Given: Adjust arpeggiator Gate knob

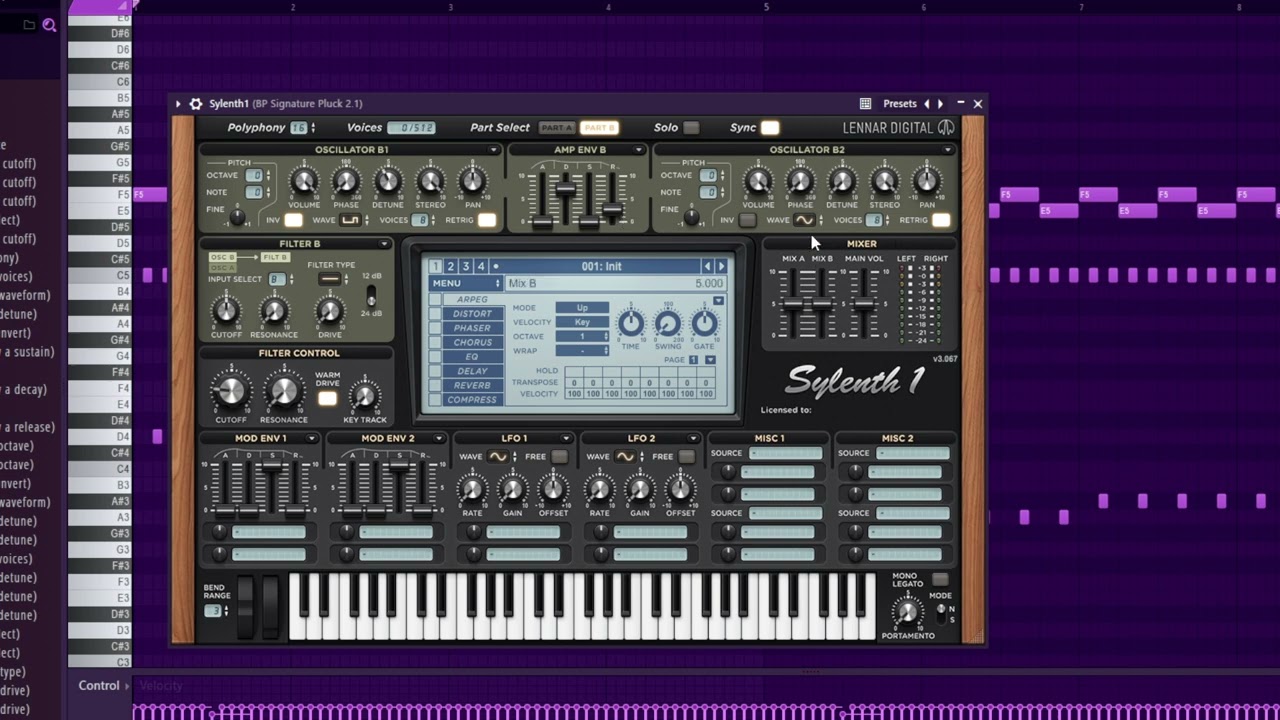Looking at the screenshot, I should [704, 323].
